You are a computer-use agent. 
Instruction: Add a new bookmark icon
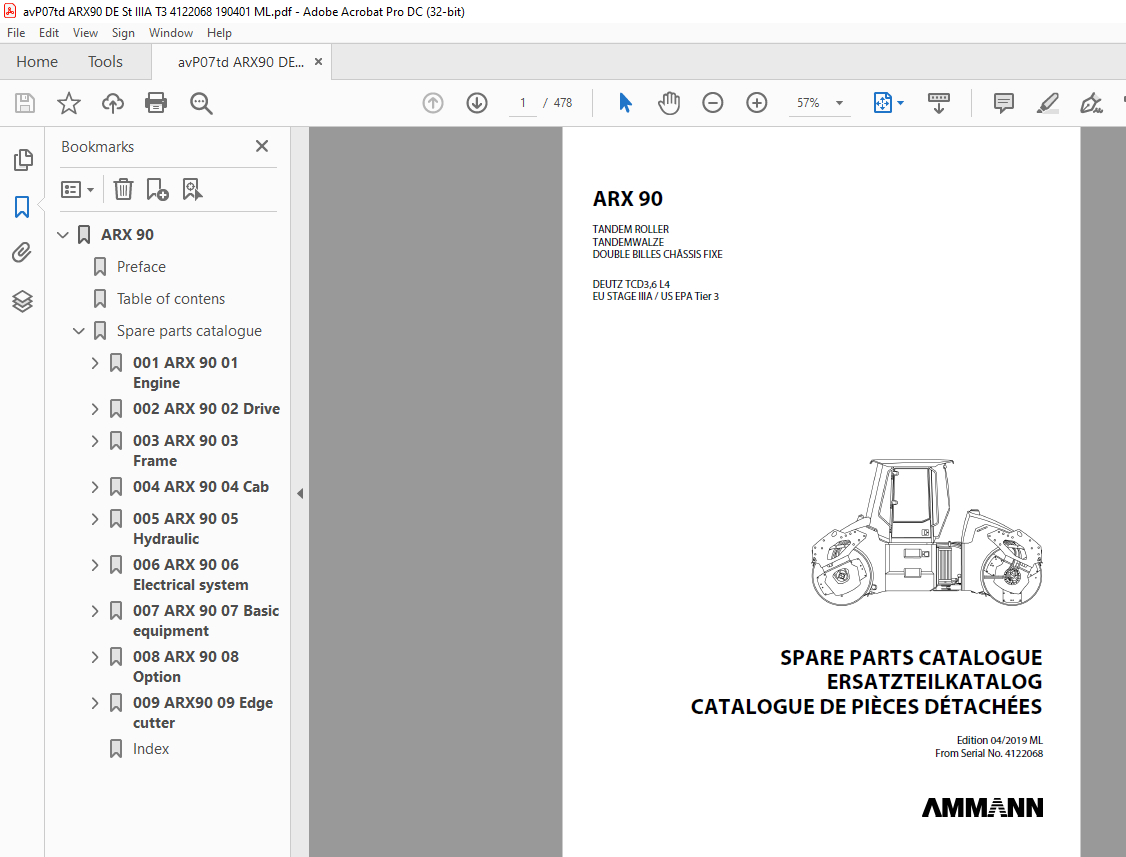point(157,190)
